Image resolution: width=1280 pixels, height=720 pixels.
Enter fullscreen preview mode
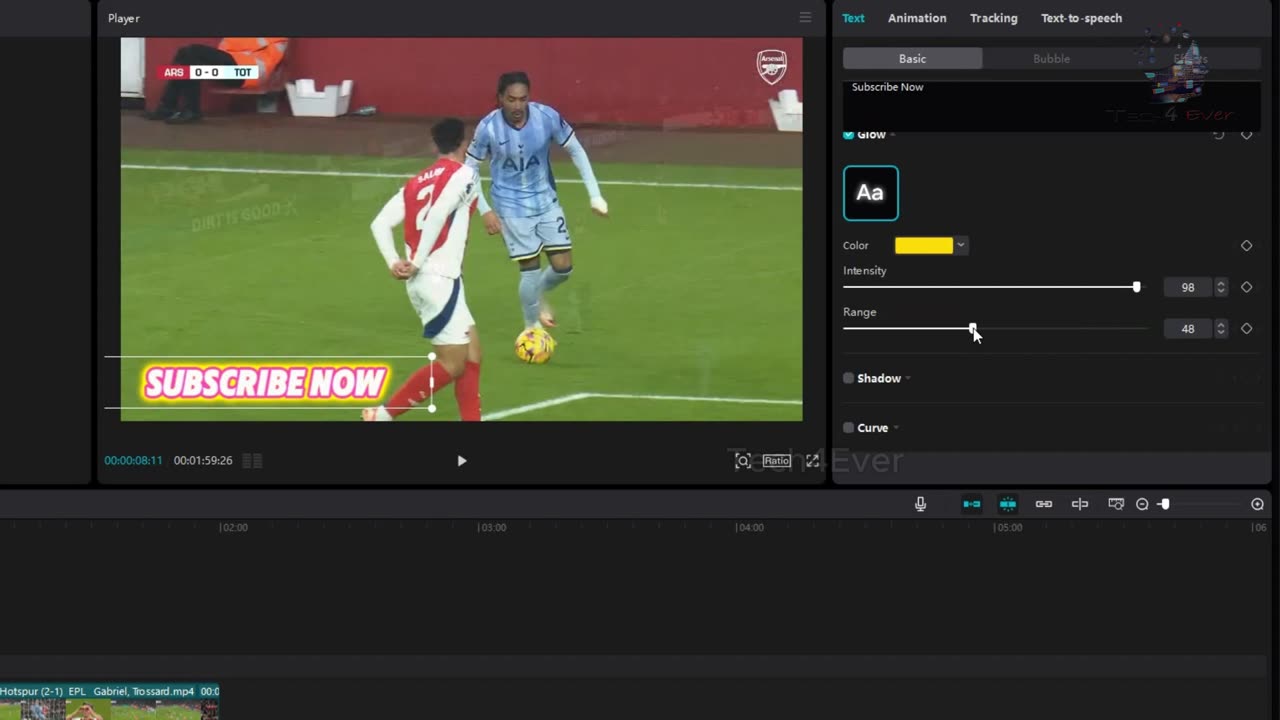(x=812, y=461)
